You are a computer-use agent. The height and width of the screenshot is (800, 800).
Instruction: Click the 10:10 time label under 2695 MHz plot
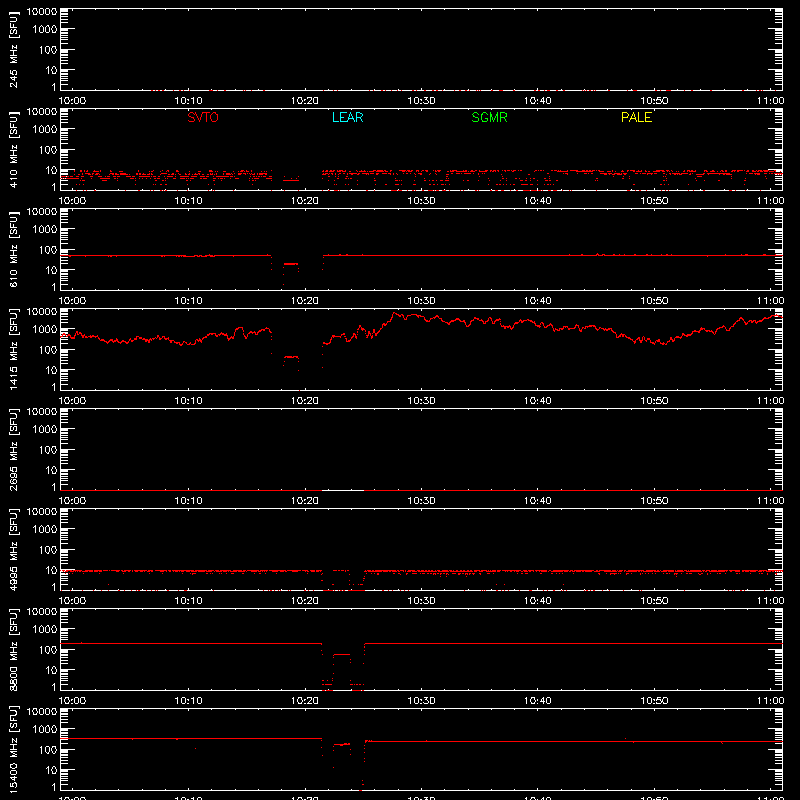point(189,501)
